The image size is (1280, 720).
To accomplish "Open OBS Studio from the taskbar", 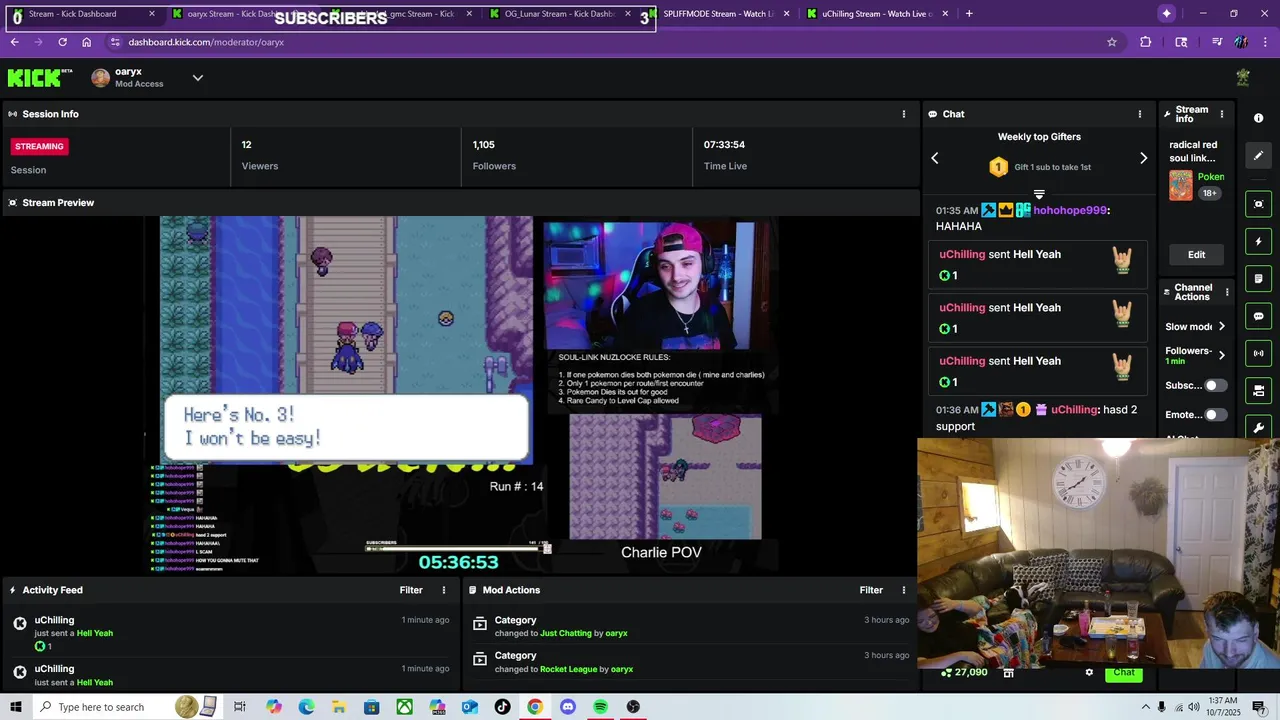I will 633,707.
